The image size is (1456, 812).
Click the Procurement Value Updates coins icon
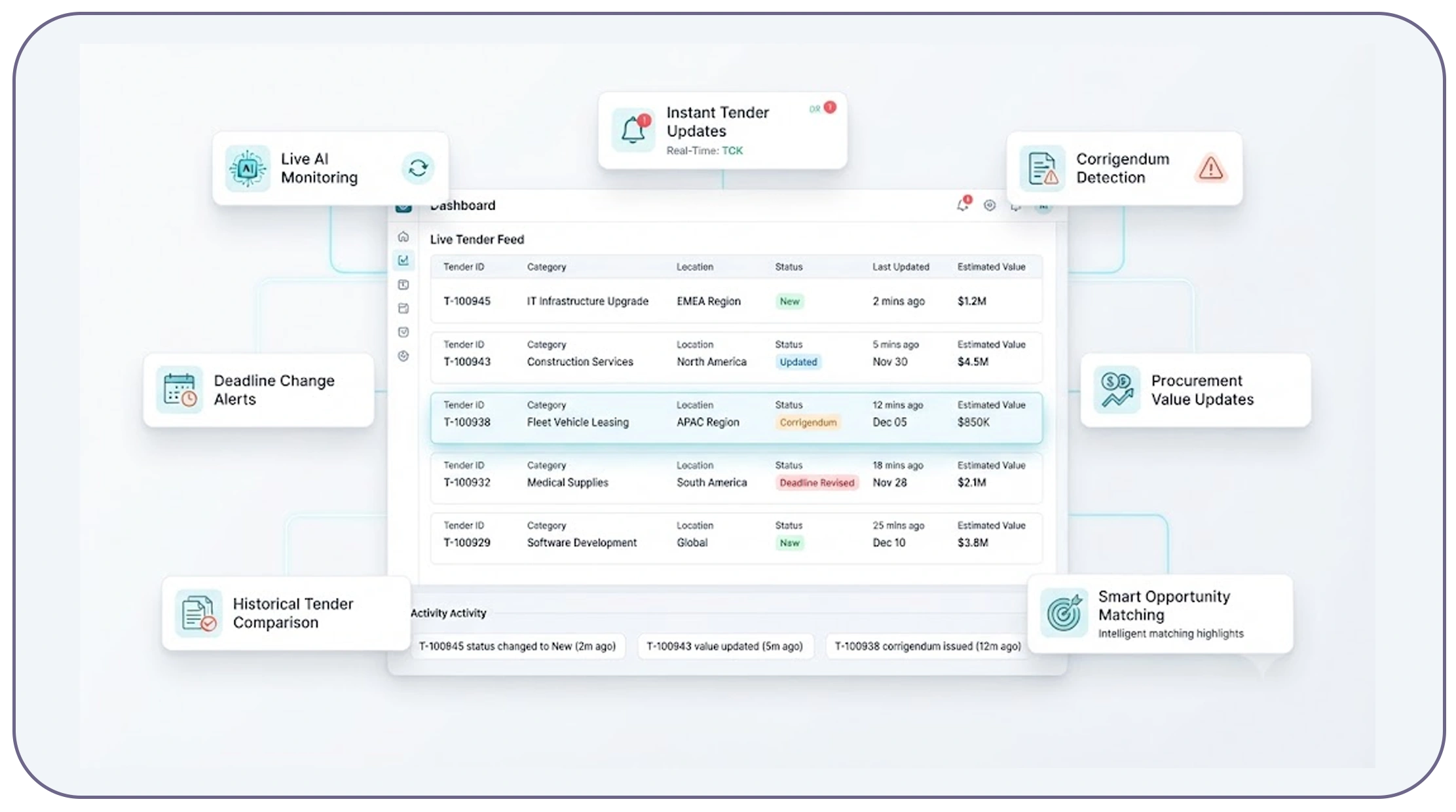coord(1117,390)
